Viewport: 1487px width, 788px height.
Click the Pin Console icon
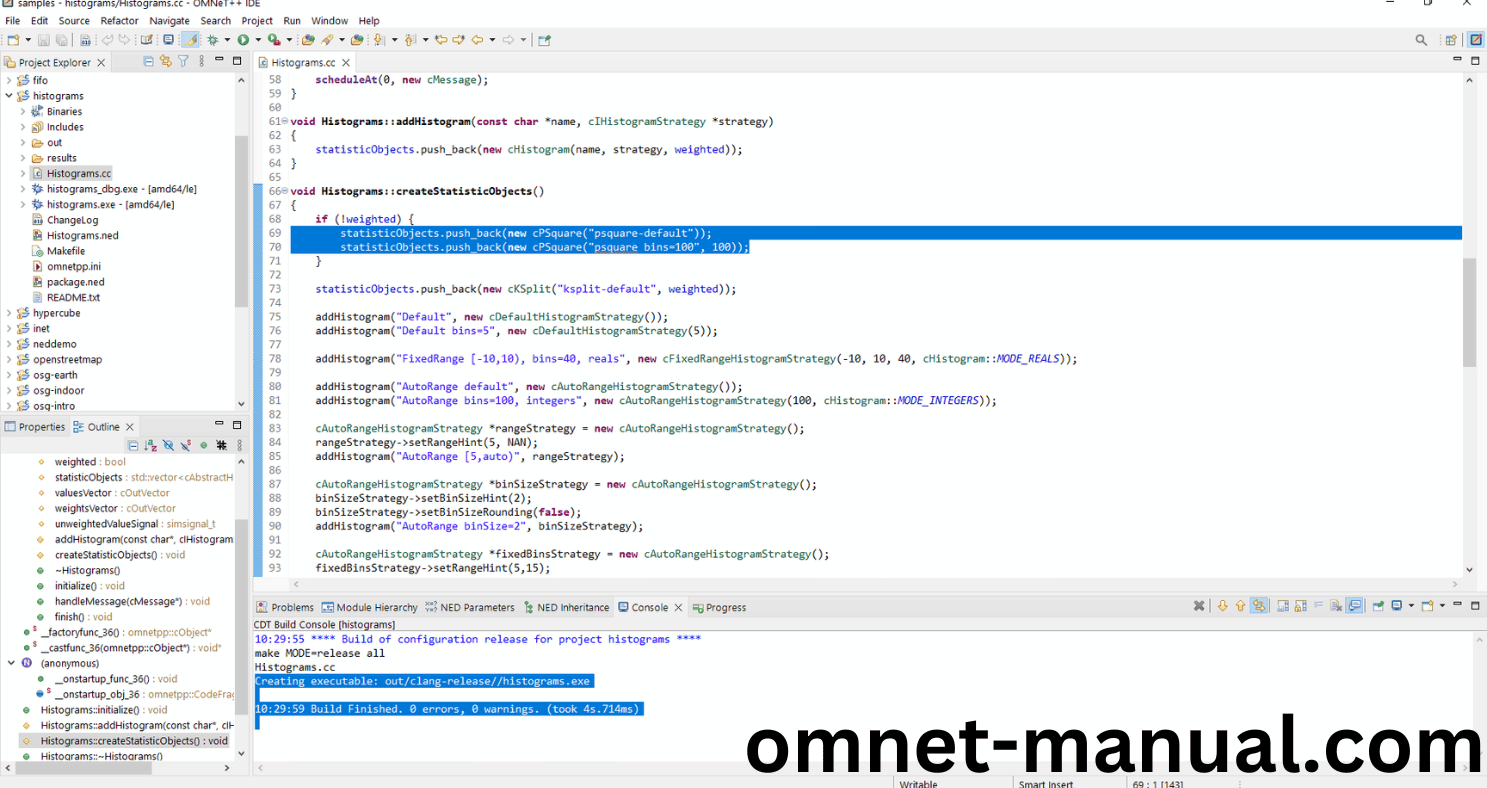1377,606
